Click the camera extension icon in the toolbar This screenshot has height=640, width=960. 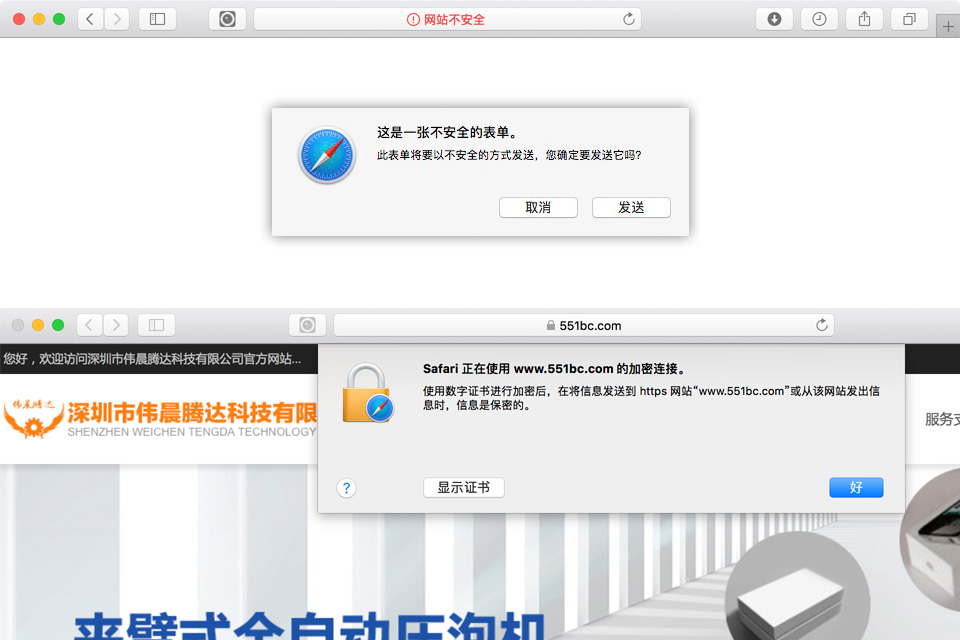[x=228, y=18]
